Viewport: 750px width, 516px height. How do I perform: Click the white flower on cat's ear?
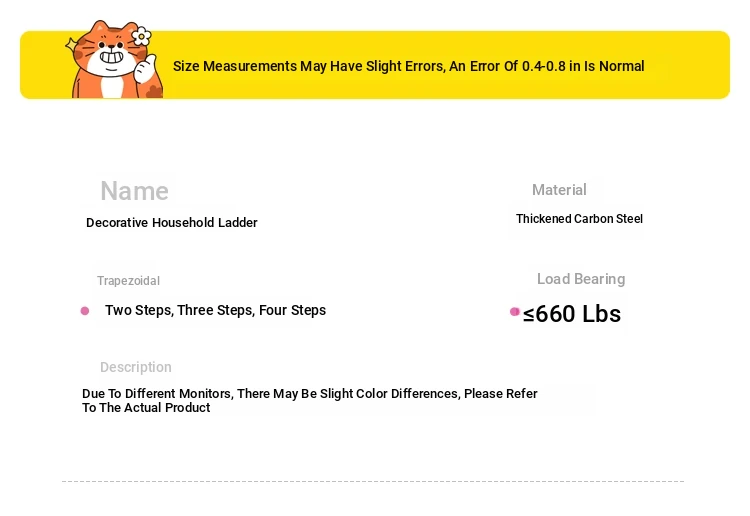[x=141, y=36]
